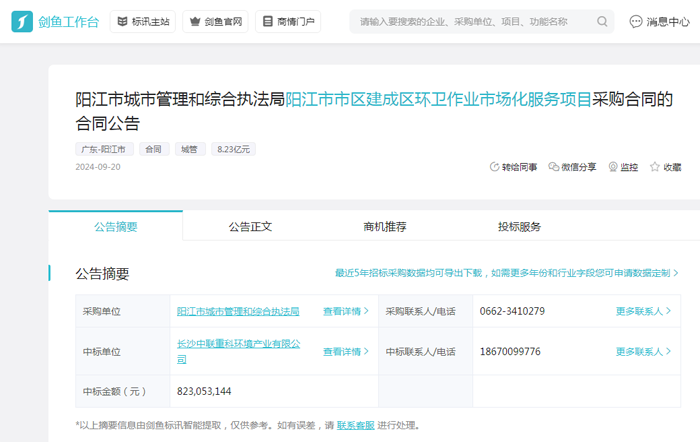Viewport: 700px width, 442px height.
Task: Switch to the 公告正文 tab
Action: click(x=250, y=227)
